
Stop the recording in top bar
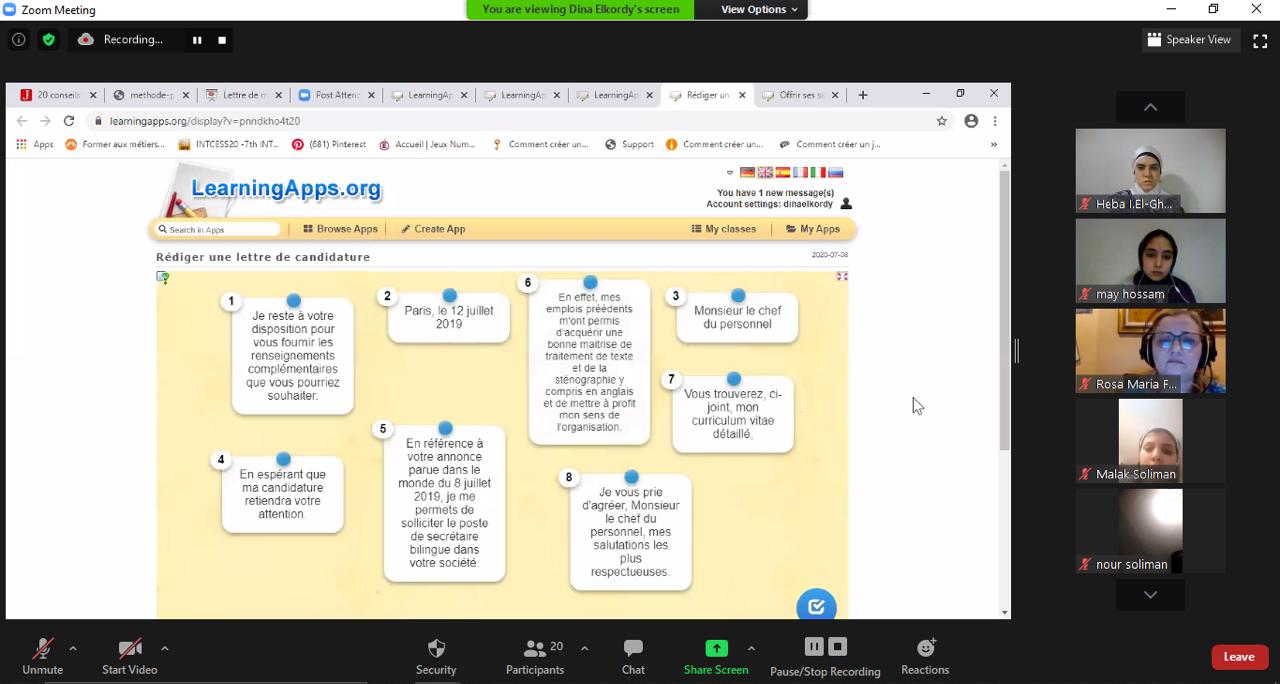(x=222, y=40)
